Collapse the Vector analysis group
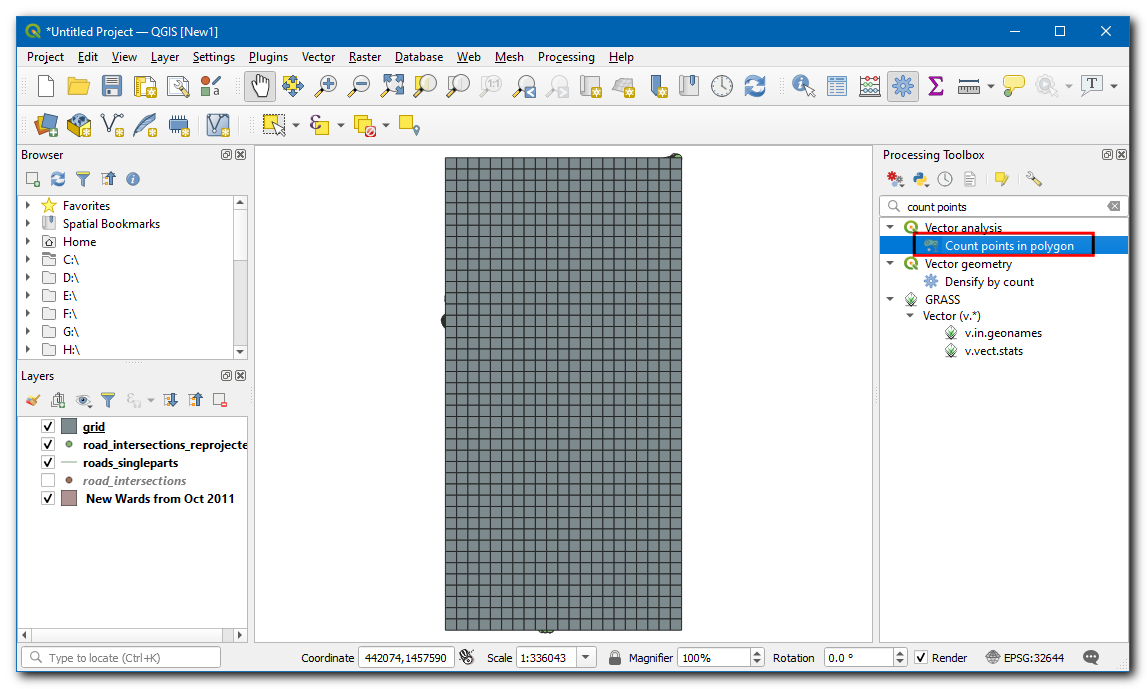 click(891, 228)
